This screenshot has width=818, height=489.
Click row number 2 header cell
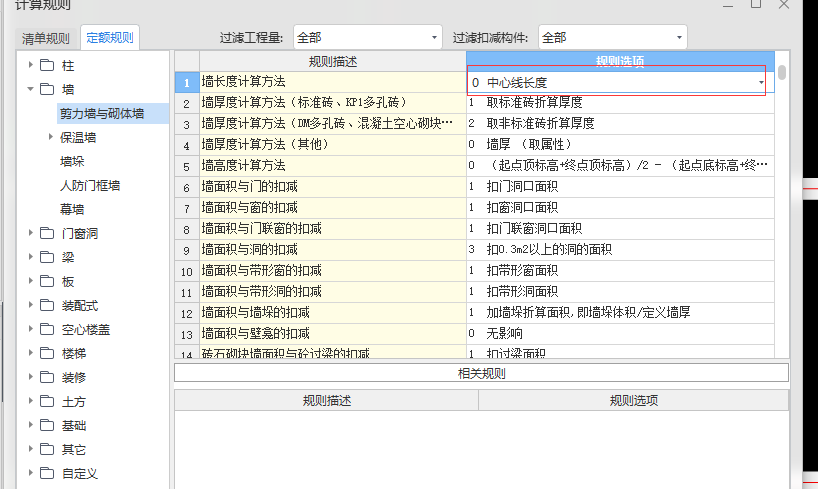tap(187, 103)
